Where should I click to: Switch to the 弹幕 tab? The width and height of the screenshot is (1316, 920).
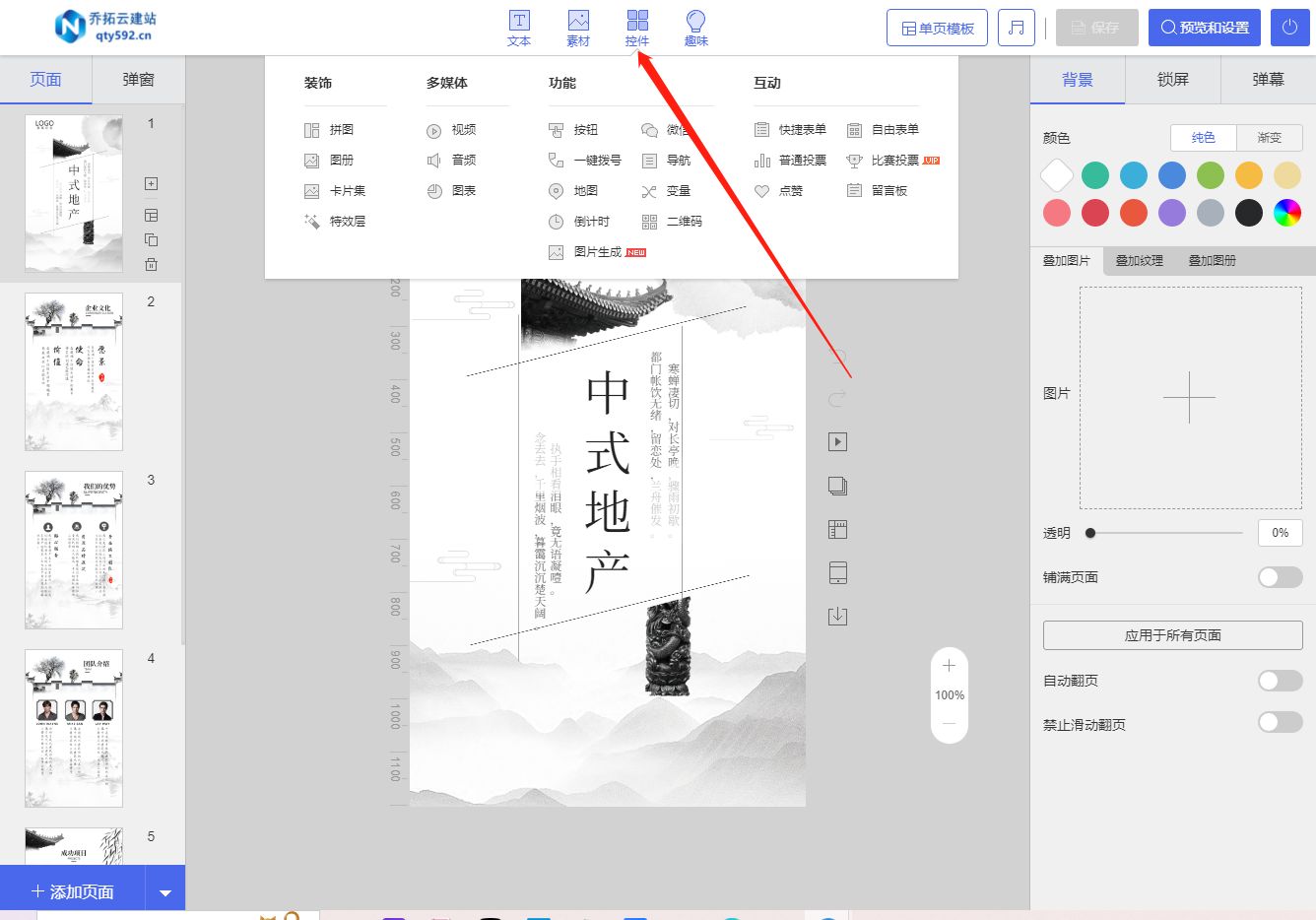coord(1269,80)
